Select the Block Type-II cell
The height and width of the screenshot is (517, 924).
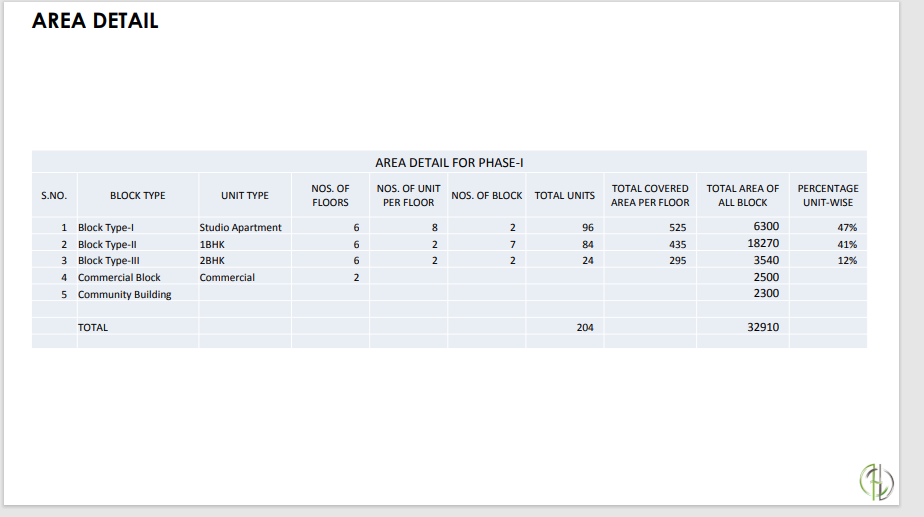(x=107, y=244)
